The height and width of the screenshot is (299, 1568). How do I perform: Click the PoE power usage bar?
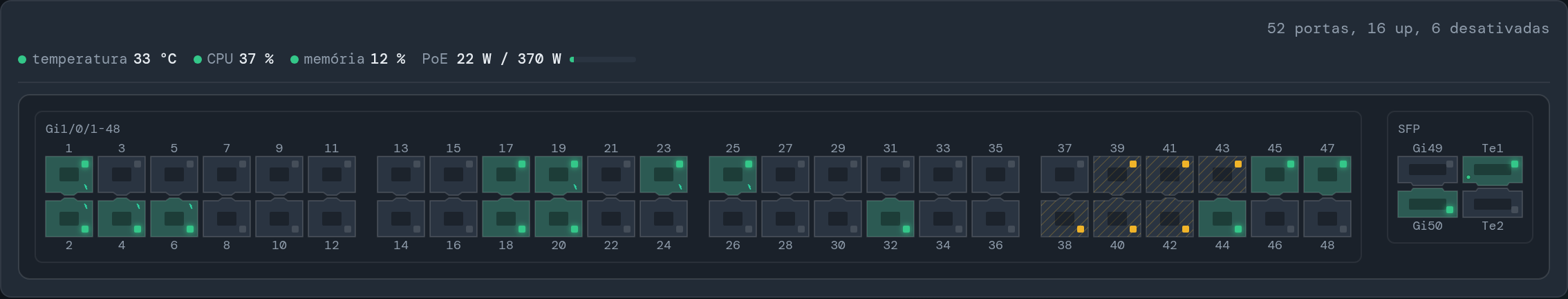point(602,60)
